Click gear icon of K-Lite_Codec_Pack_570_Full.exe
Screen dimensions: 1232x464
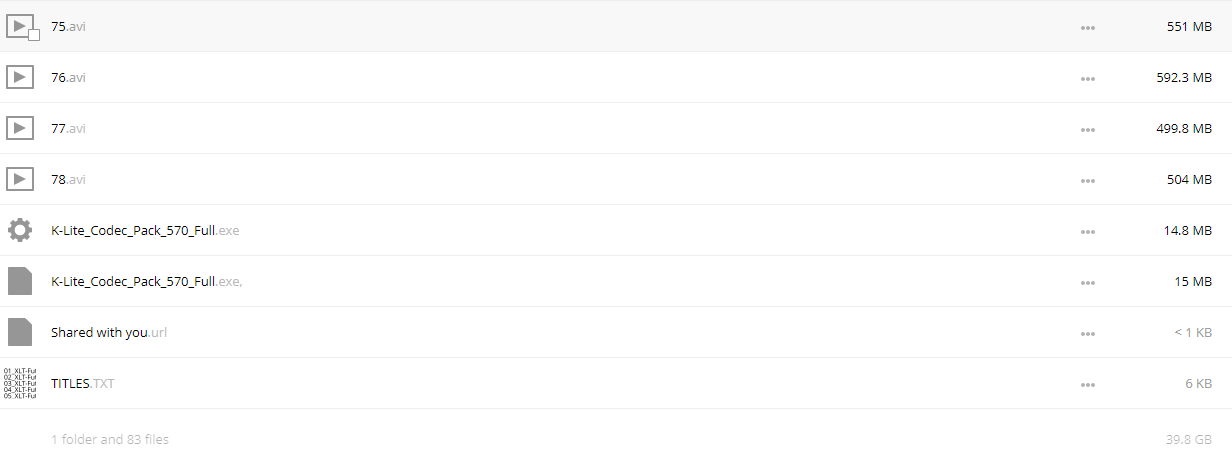[20, 230]
